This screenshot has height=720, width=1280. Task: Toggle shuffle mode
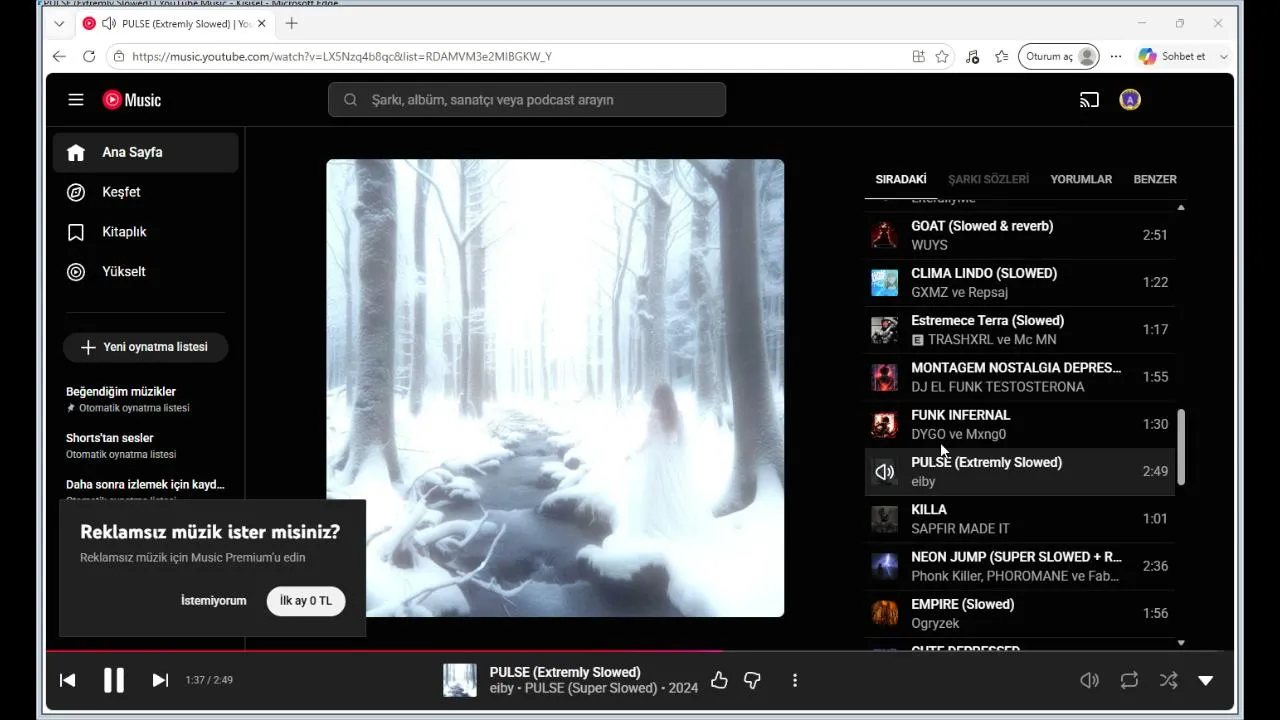click(x=1168, y=680)
